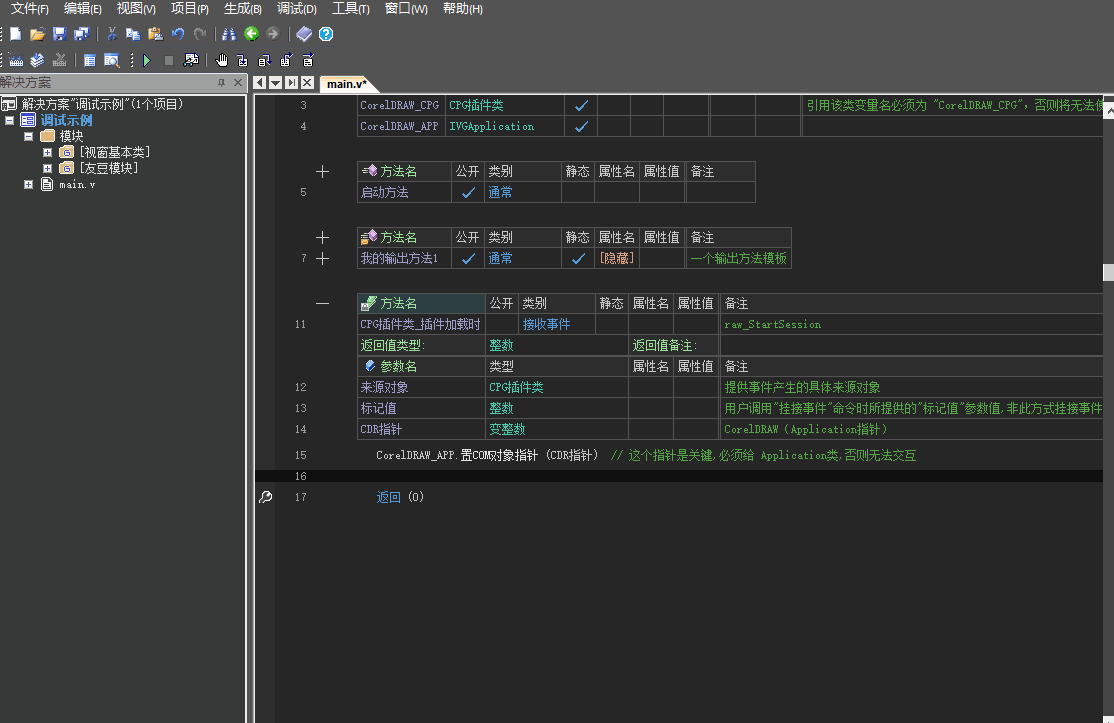Start the run with the green play icon
This screenshot has height=723, width=1114.
pyautogui.click(x=147, y=60)
